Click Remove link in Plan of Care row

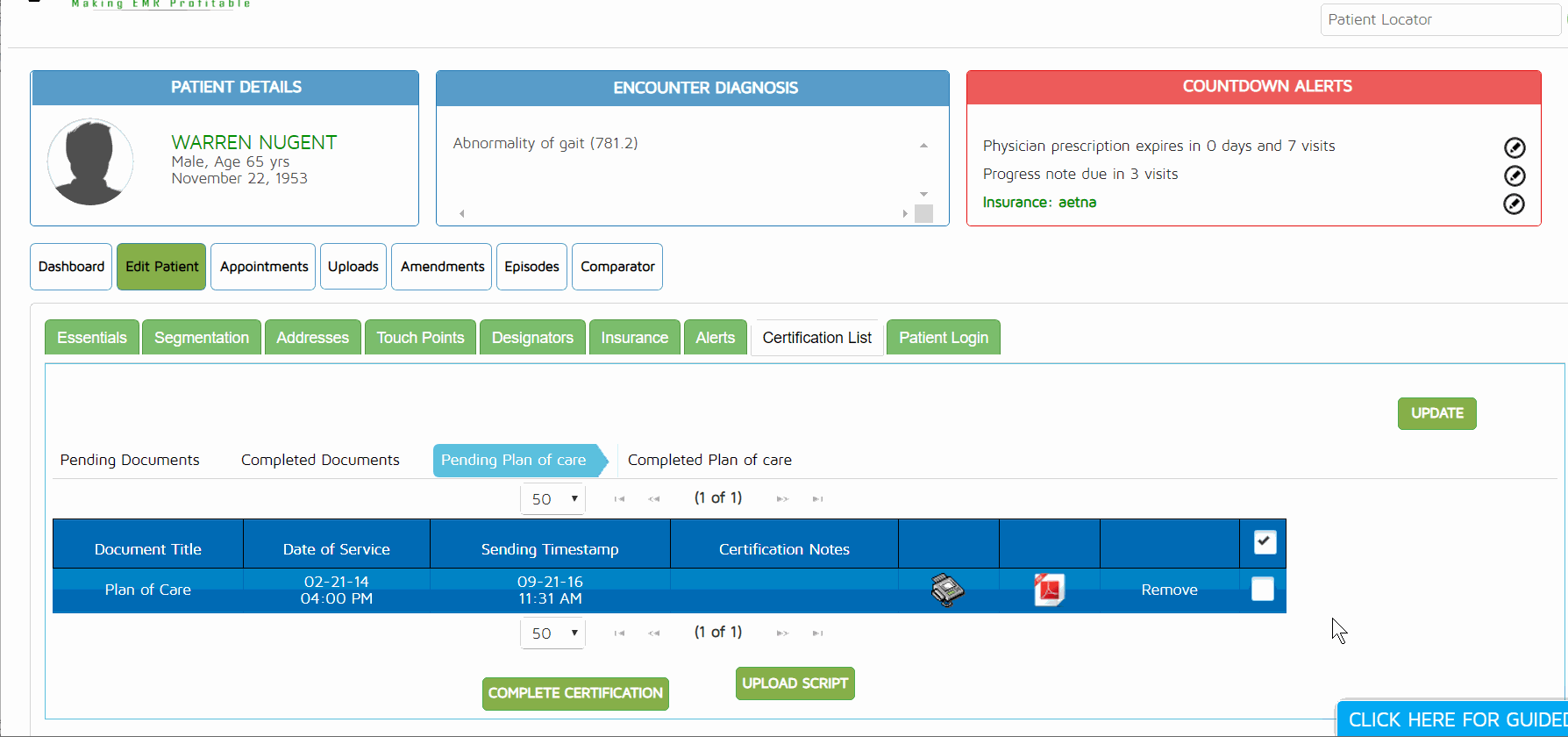[x=1169, y=590]
